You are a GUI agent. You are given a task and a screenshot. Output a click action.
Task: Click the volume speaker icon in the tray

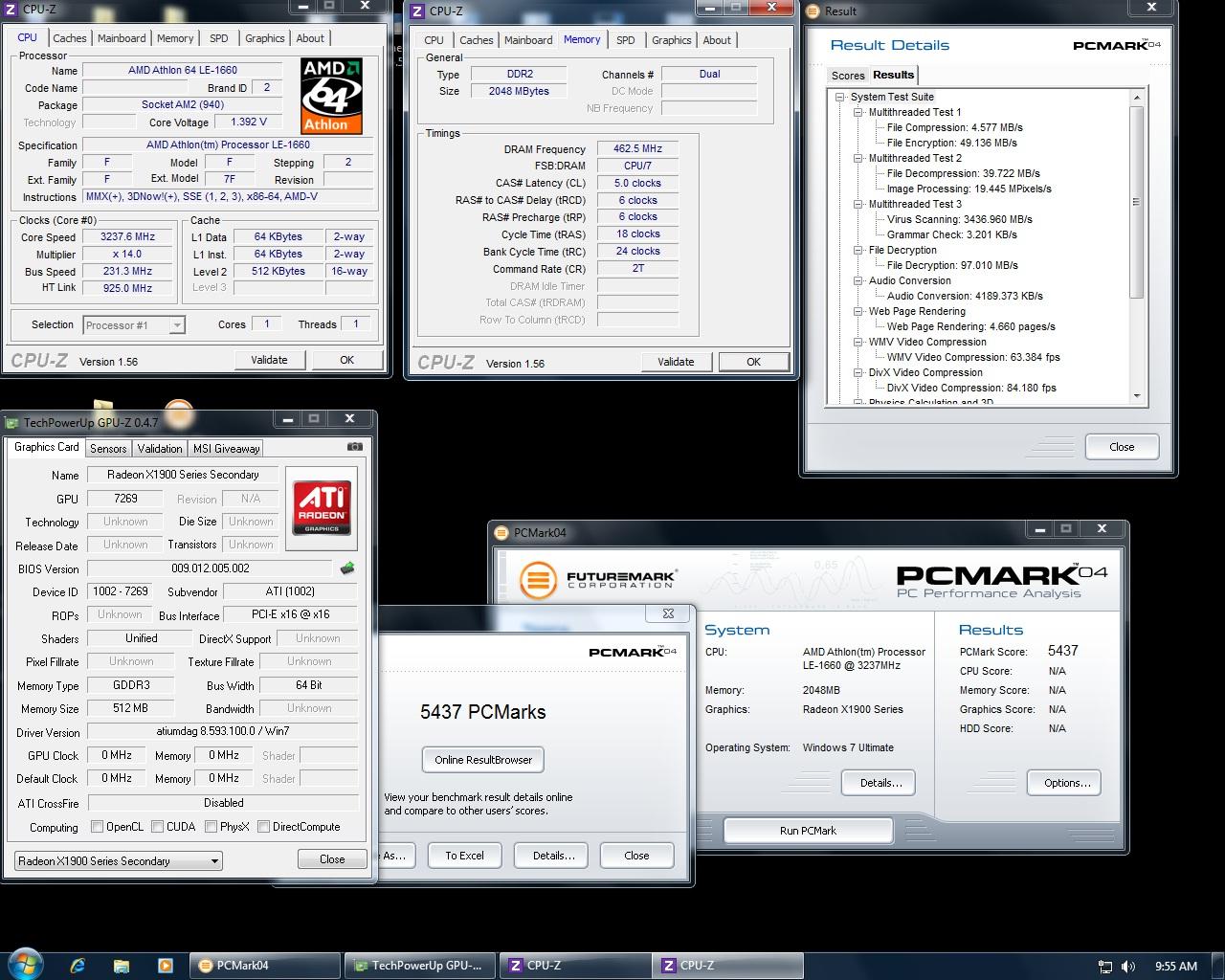tap(1128, 967)
